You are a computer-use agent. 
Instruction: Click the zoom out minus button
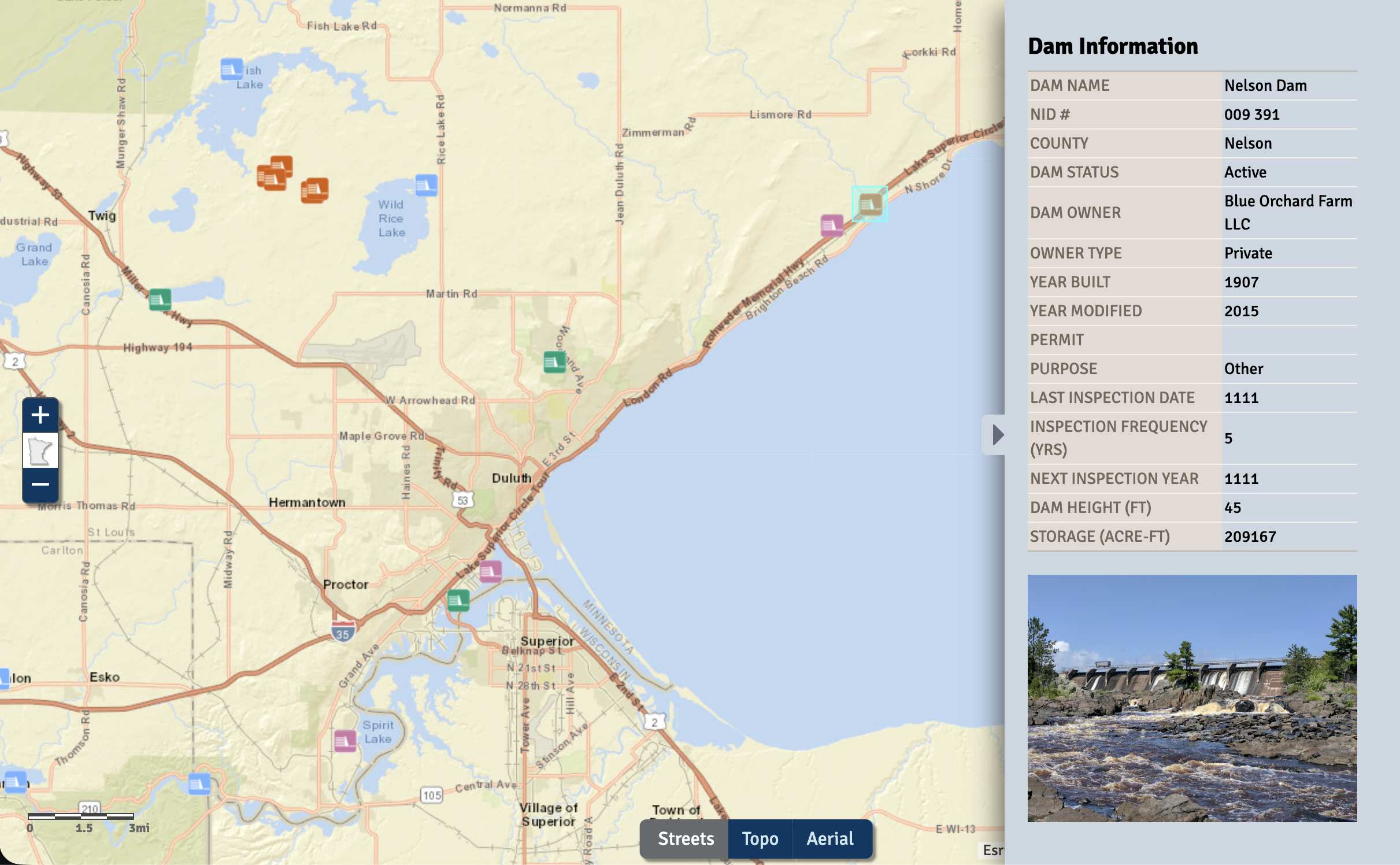pyautogui.click(x=40, y=484)
